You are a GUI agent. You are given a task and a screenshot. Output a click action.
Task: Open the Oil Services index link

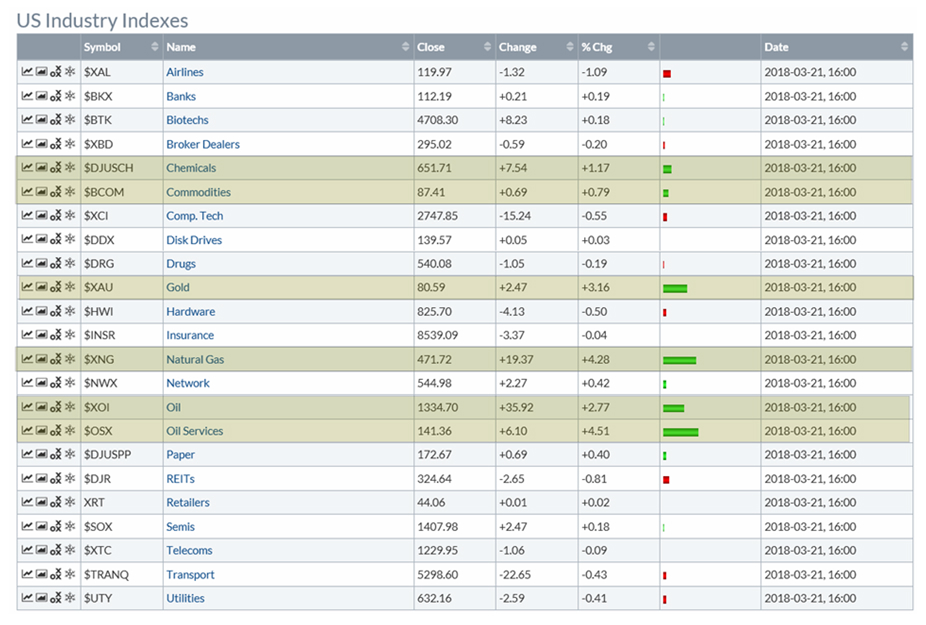point(194,431)
